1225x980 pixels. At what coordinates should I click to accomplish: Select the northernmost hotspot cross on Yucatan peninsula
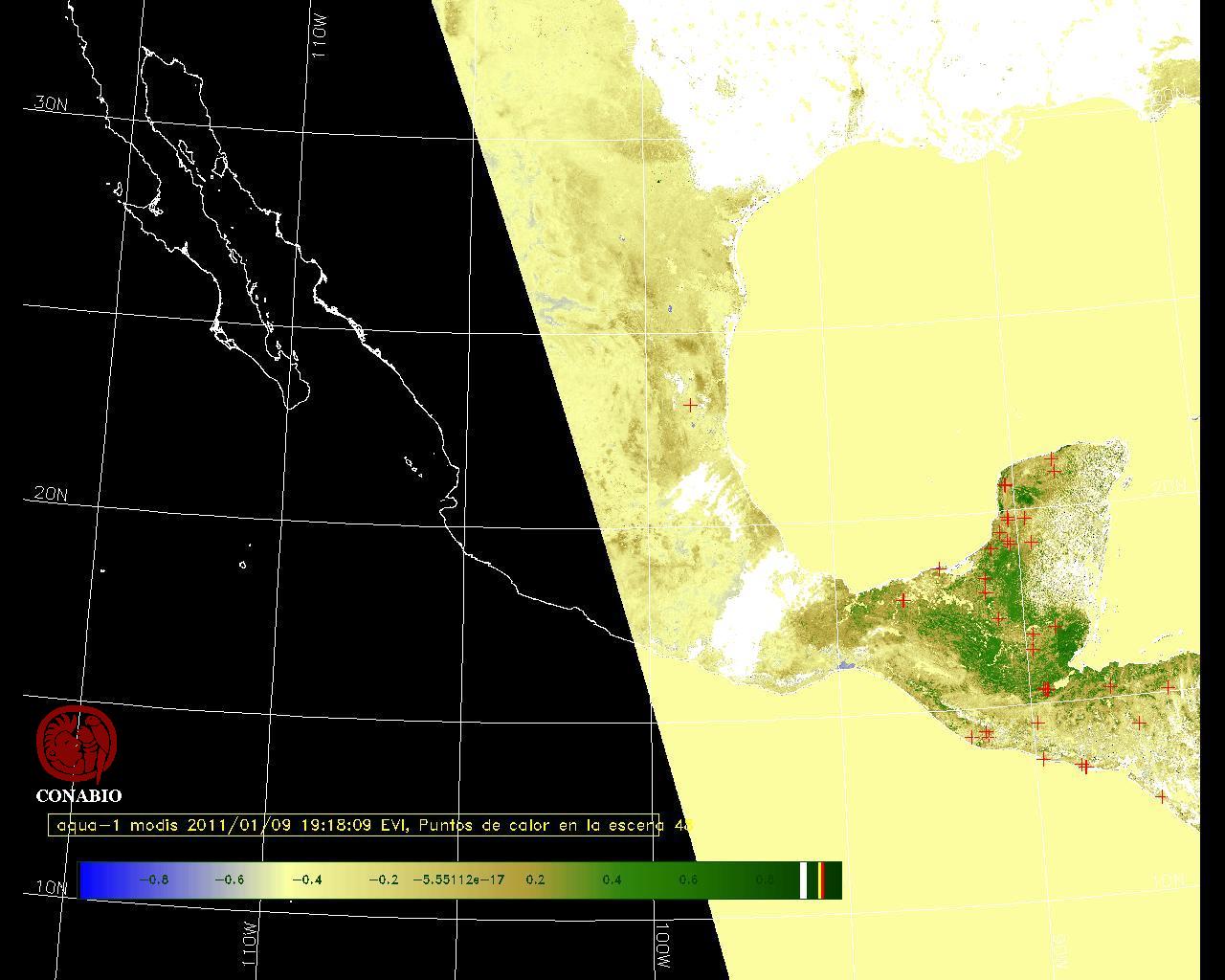click(1053, 459)
